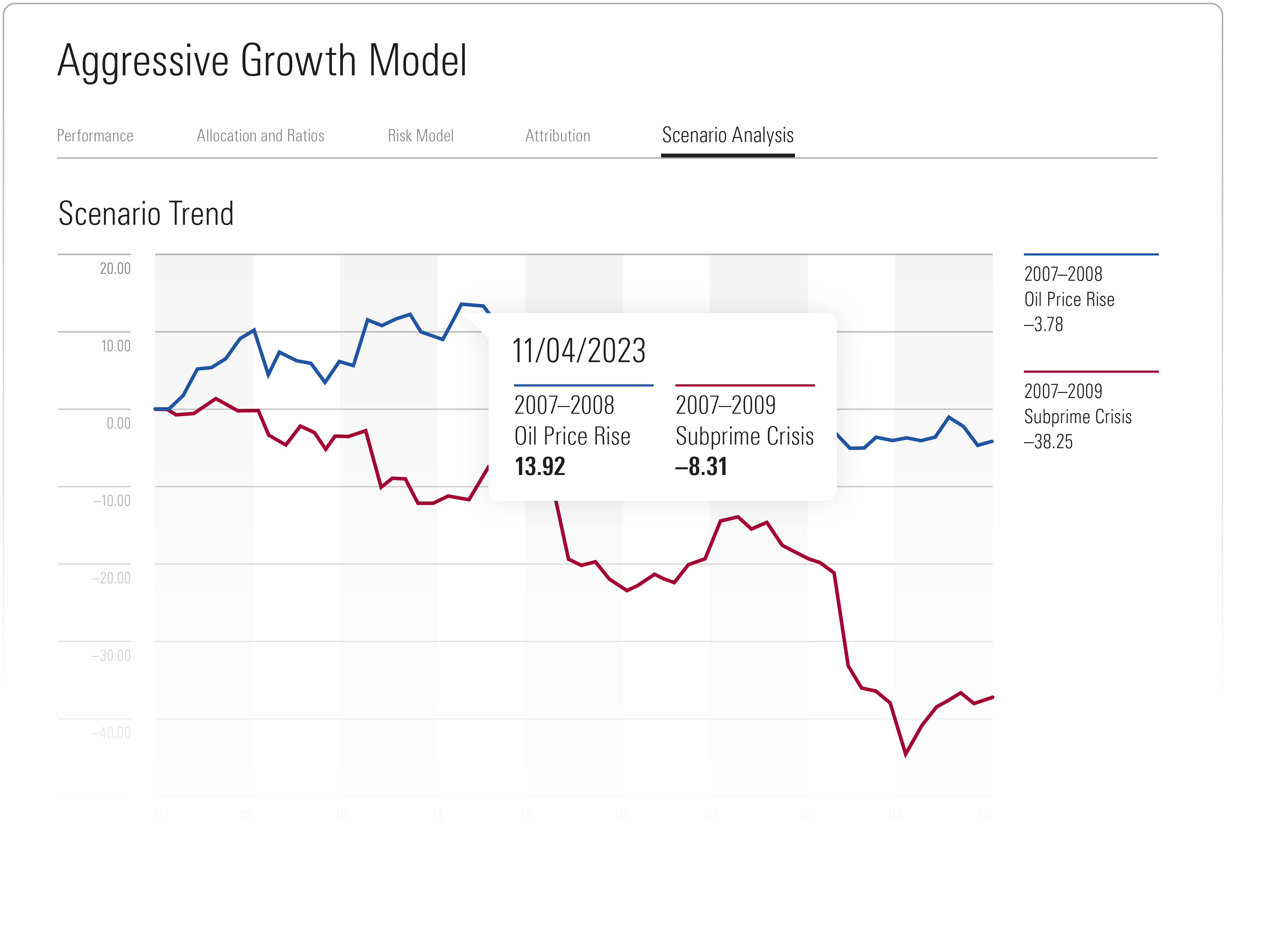Select the Risk Model tab
This screenshot has height=952, width=1269.
pos(420,136)
